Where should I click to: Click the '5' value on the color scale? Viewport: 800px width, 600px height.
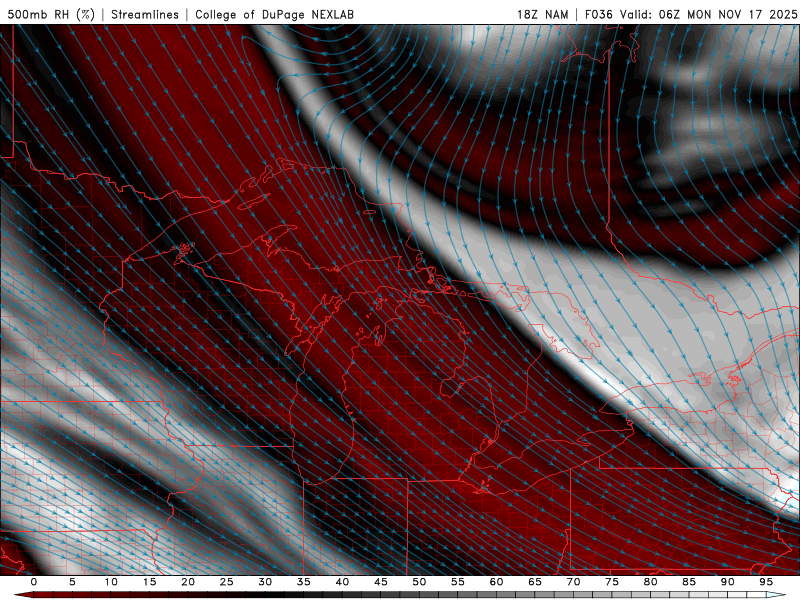[x=72, y=582]
